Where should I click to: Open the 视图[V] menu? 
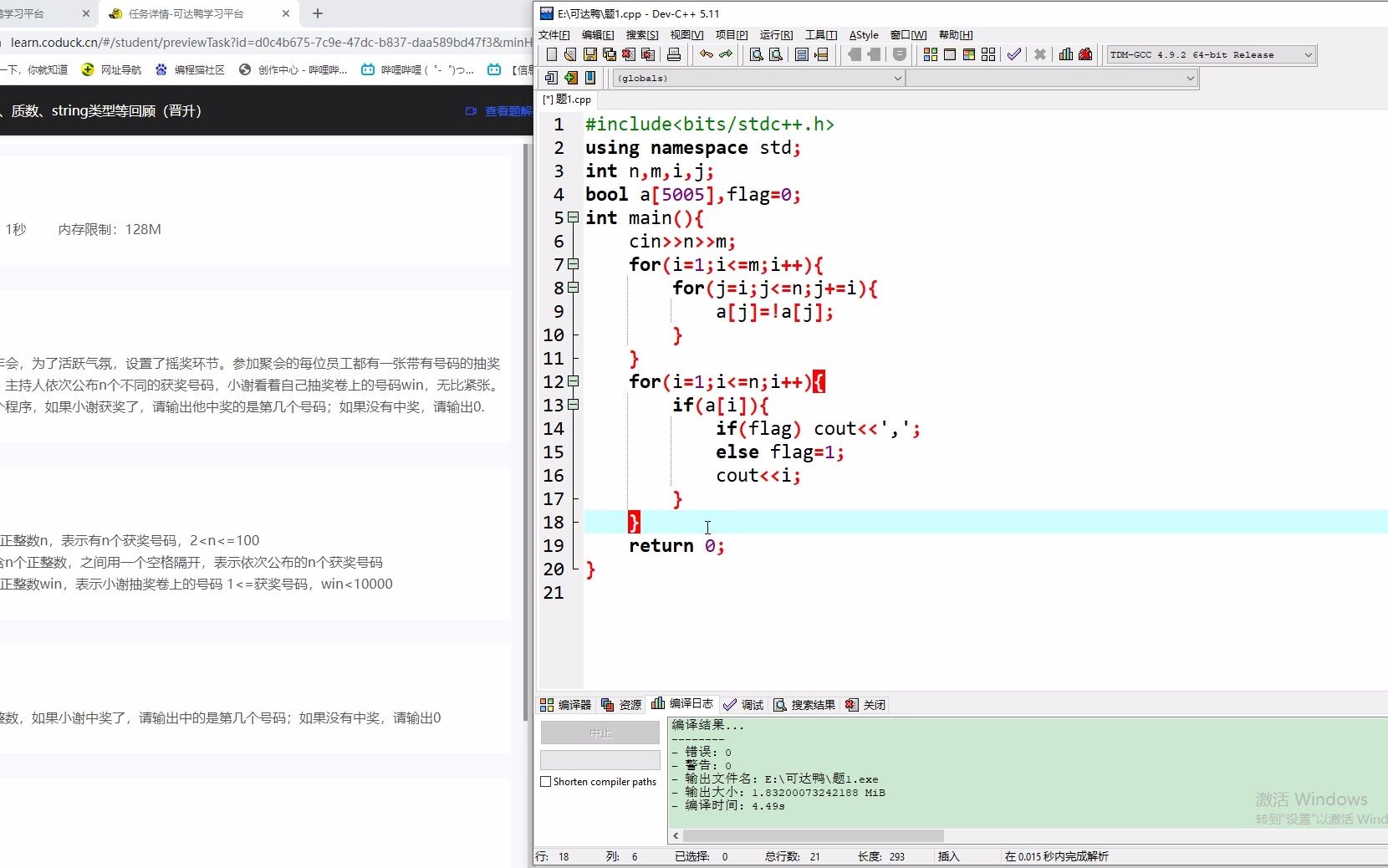pyautogui.click(x=686, y=35)
